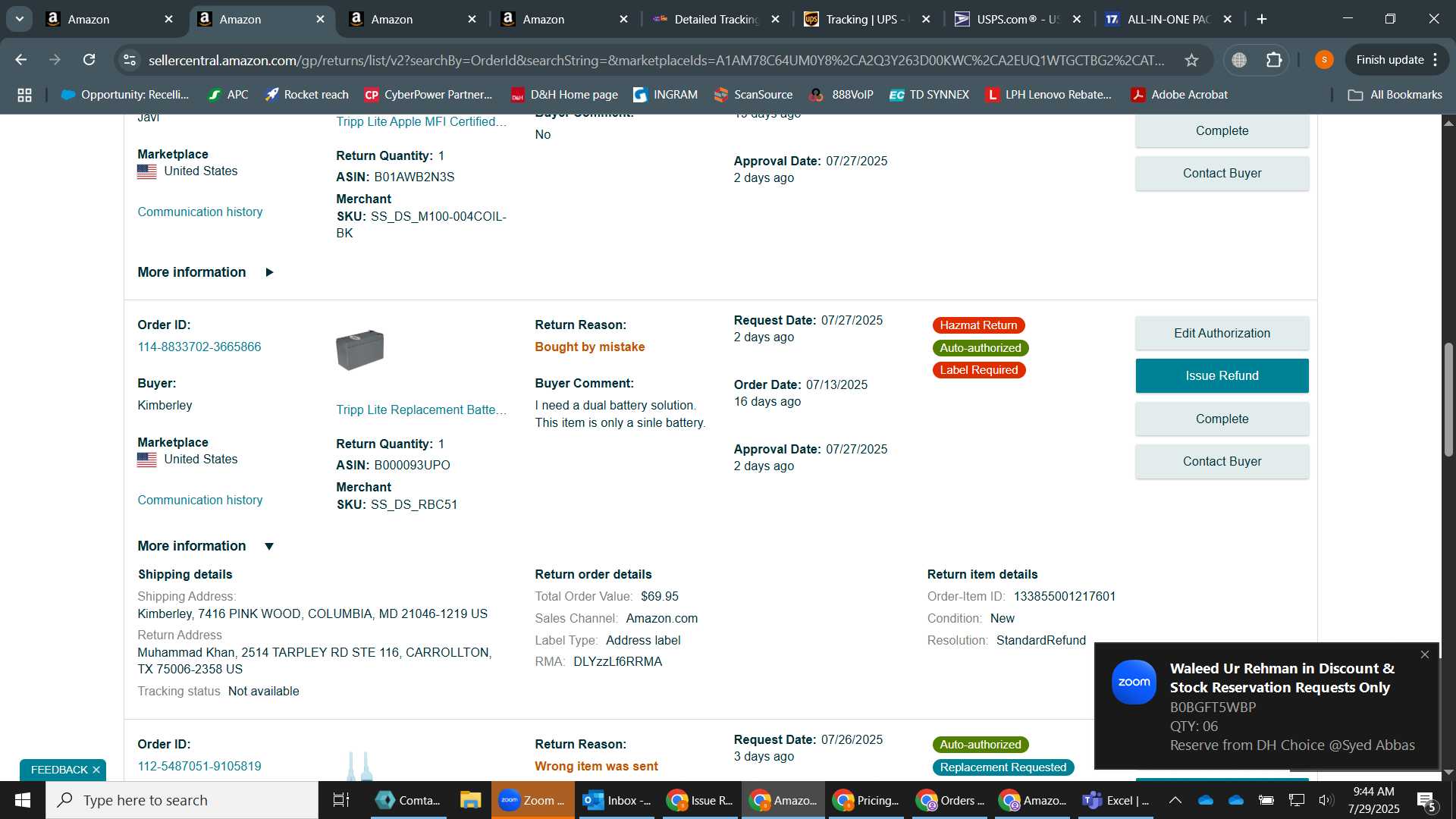Click Complete button for Kimberley's return
The image size is (1456, 819).
1222,419
